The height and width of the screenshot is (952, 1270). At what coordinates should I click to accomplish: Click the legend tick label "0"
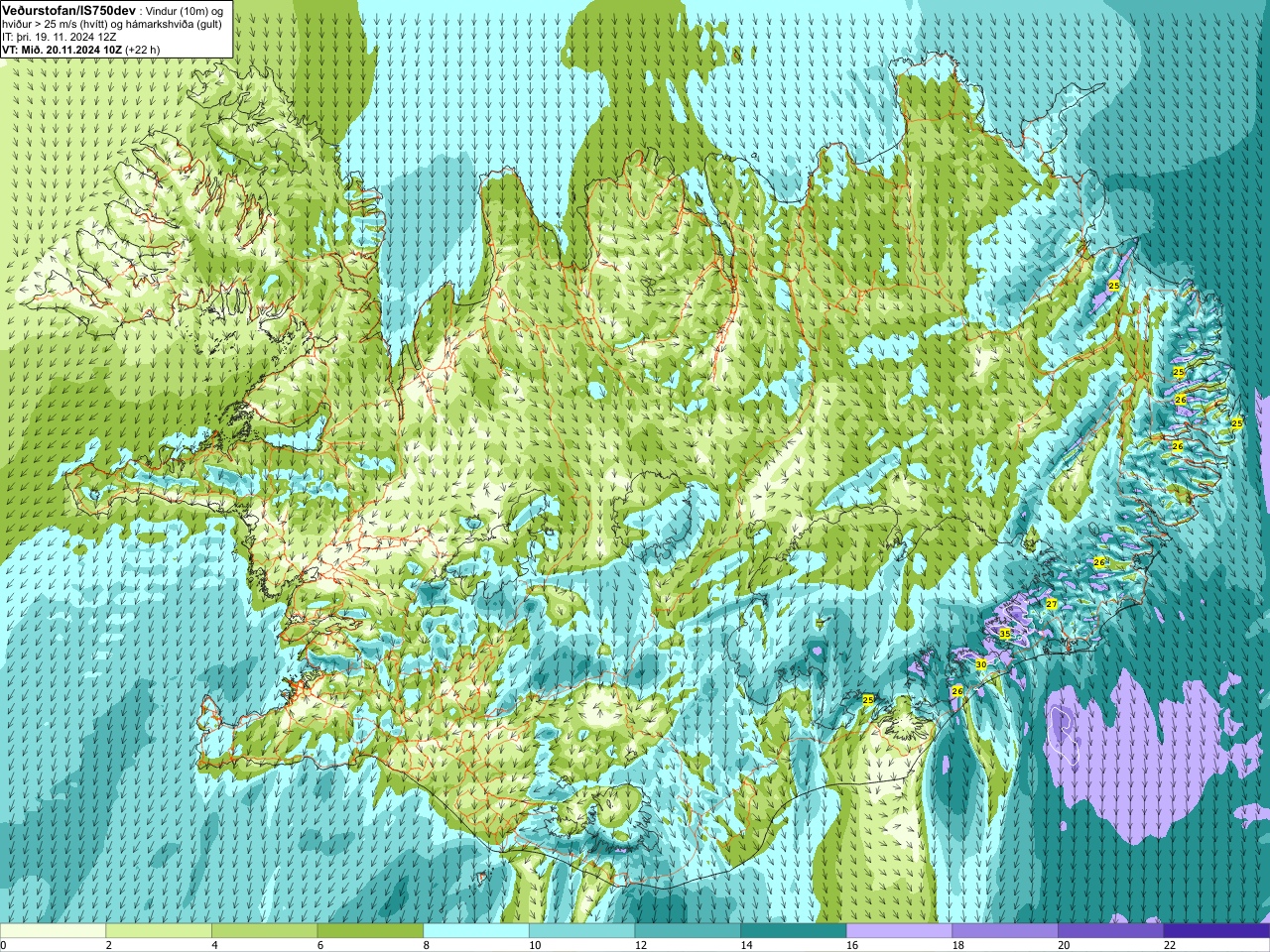(3, 945)
